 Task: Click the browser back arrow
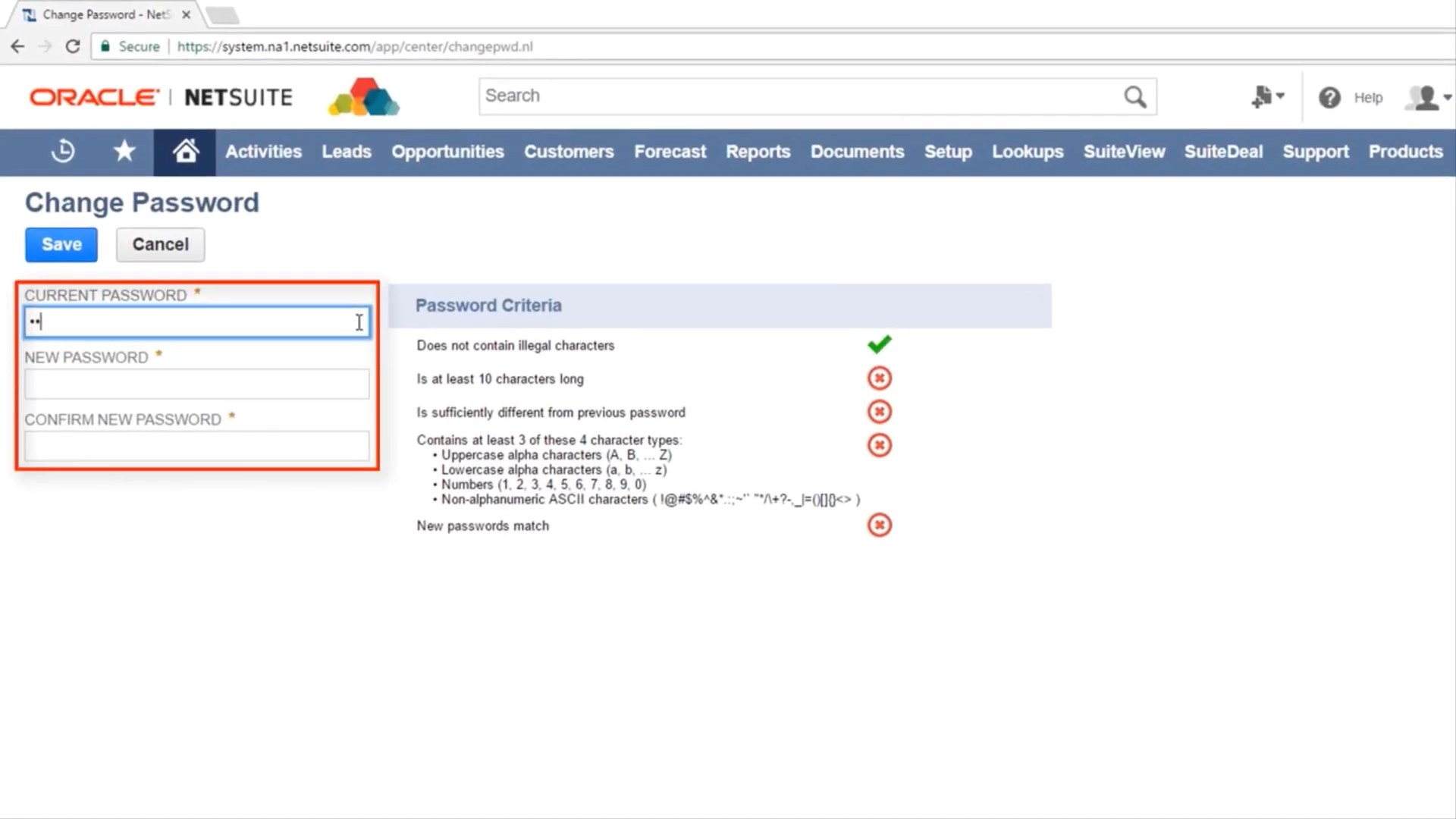click(17, 46)
